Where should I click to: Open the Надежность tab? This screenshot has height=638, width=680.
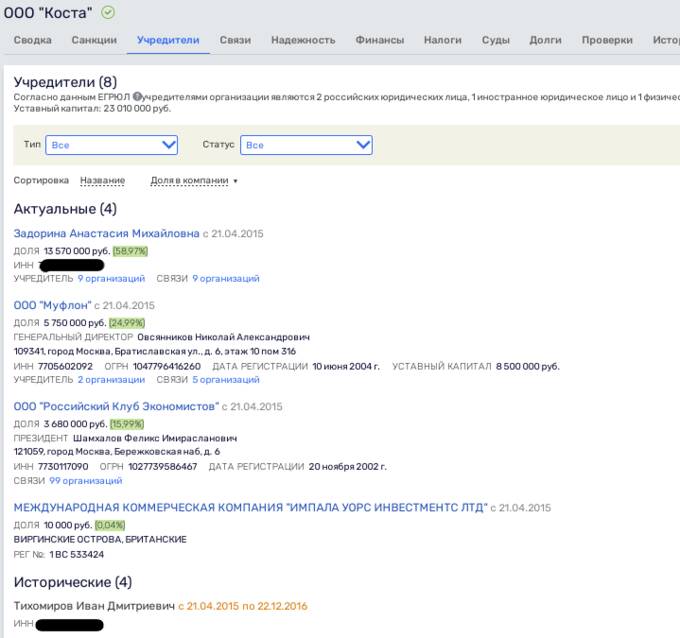(x=303, y=40)
